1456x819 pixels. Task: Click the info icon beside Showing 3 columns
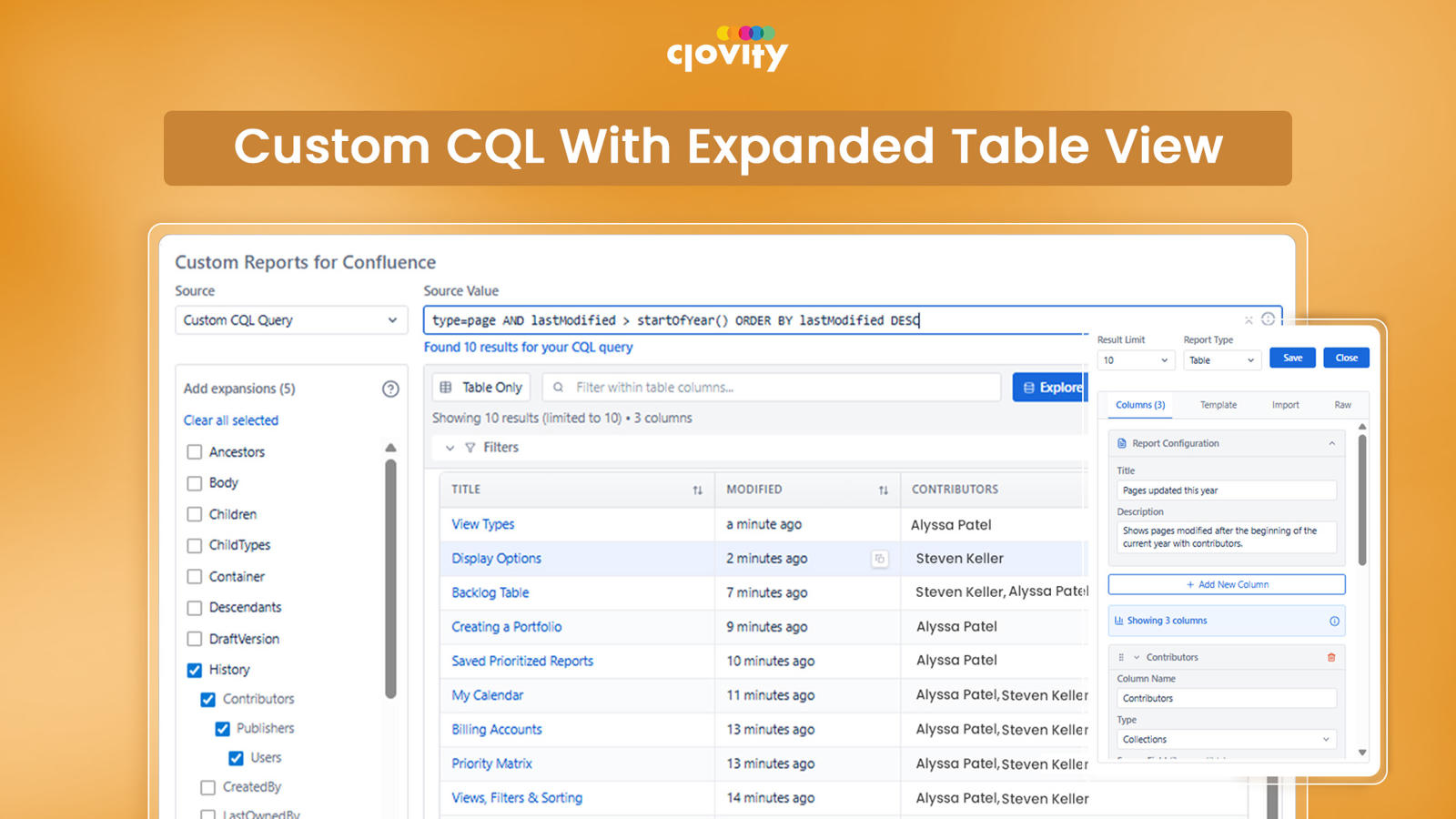pyautogui.click(x=1334, y=621)
